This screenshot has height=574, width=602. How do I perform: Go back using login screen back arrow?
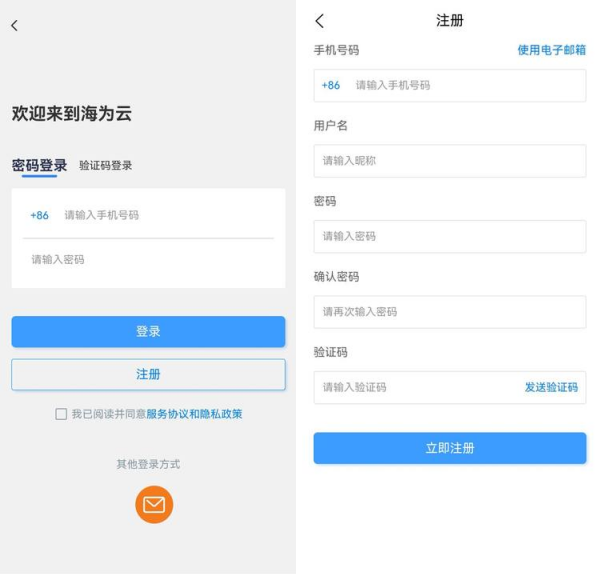pos(14,26)
